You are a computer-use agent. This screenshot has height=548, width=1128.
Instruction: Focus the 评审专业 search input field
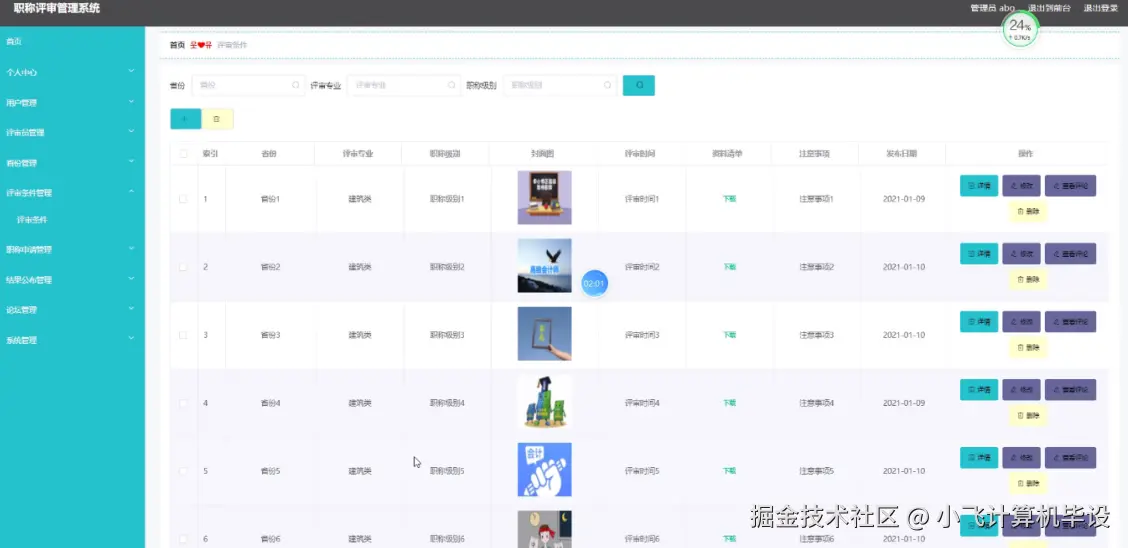(x=404, y=85)
